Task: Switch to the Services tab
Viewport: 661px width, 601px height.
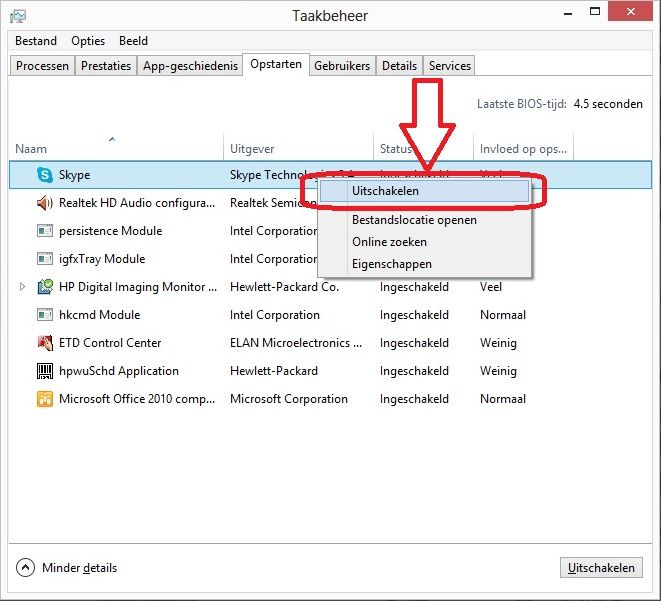Action: click(450, 66)
